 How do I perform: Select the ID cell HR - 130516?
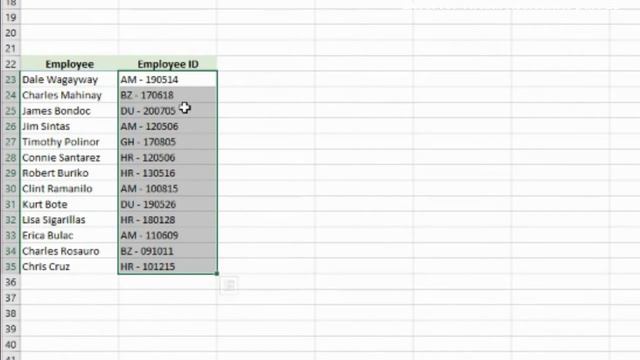point(168,173)
